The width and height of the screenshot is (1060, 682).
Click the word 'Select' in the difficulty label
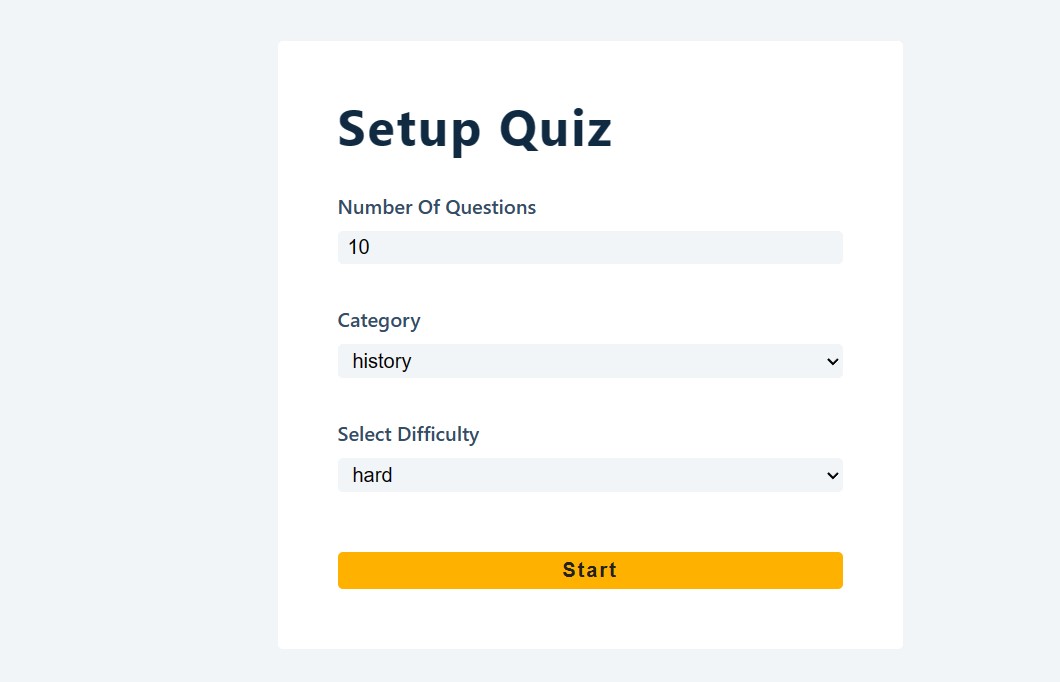click(364, 434)
